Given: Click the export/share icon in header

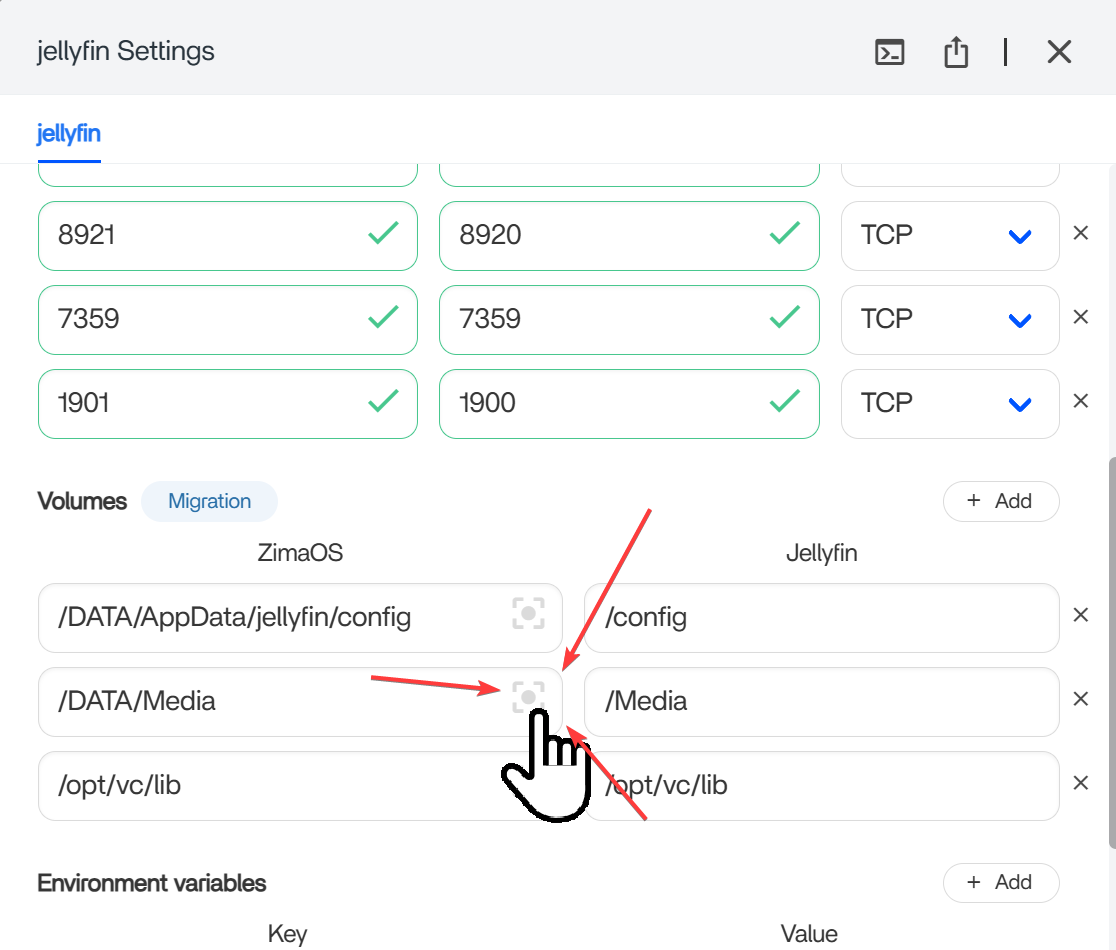Looking at the screenshot, I should coord(956,52).
